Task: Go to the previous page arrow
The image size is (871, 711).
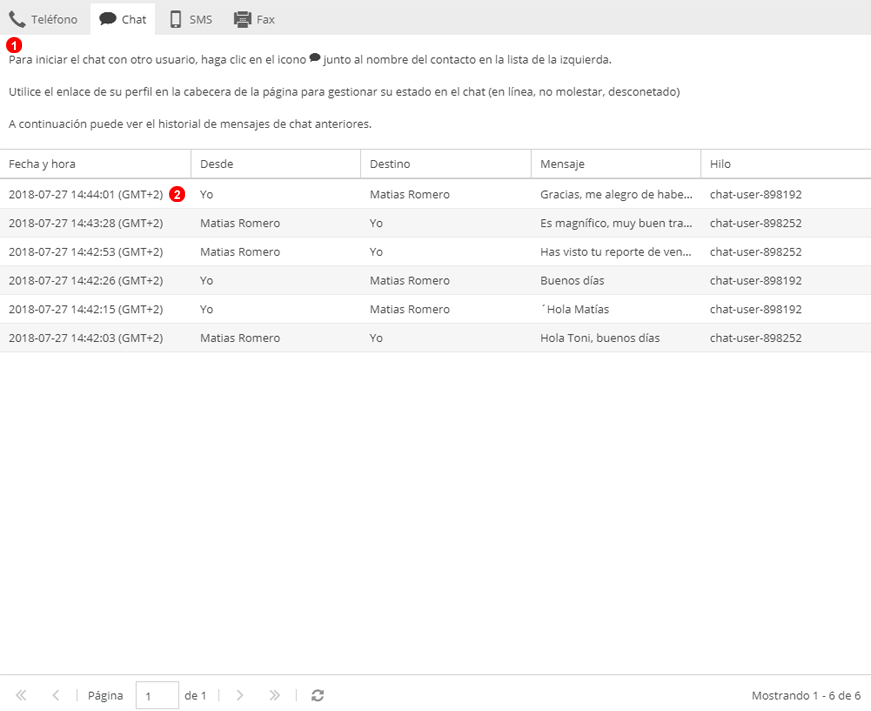Action: pyautogui.click(x=56, y=695)
